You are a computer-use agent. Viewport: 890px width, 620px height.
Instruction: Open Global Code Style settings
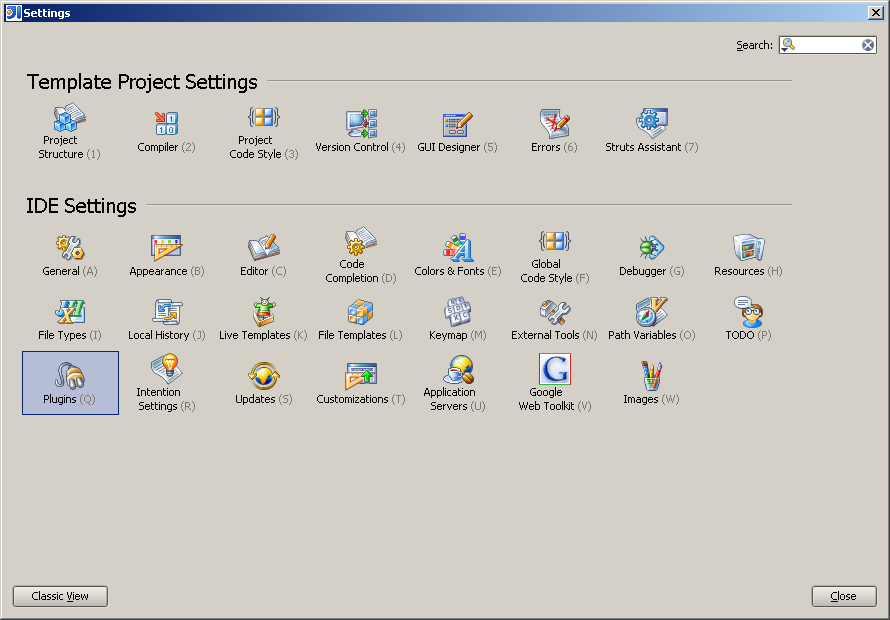555,255
